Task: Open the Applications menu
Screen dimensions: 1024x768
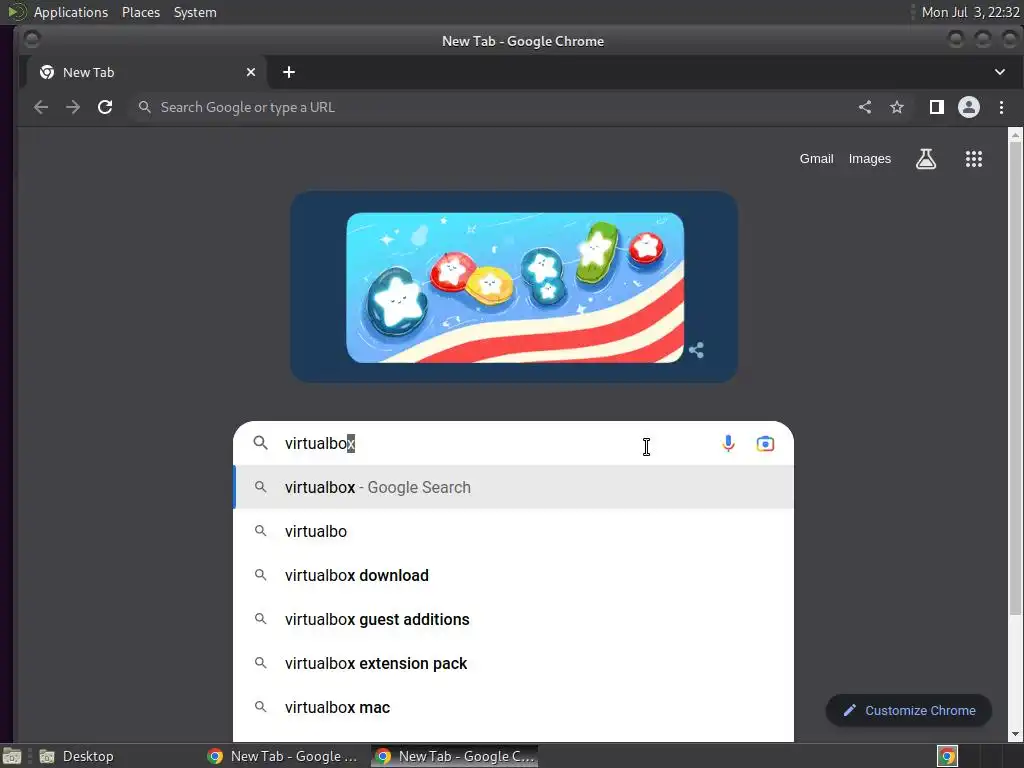Action: tap(71, 12)
